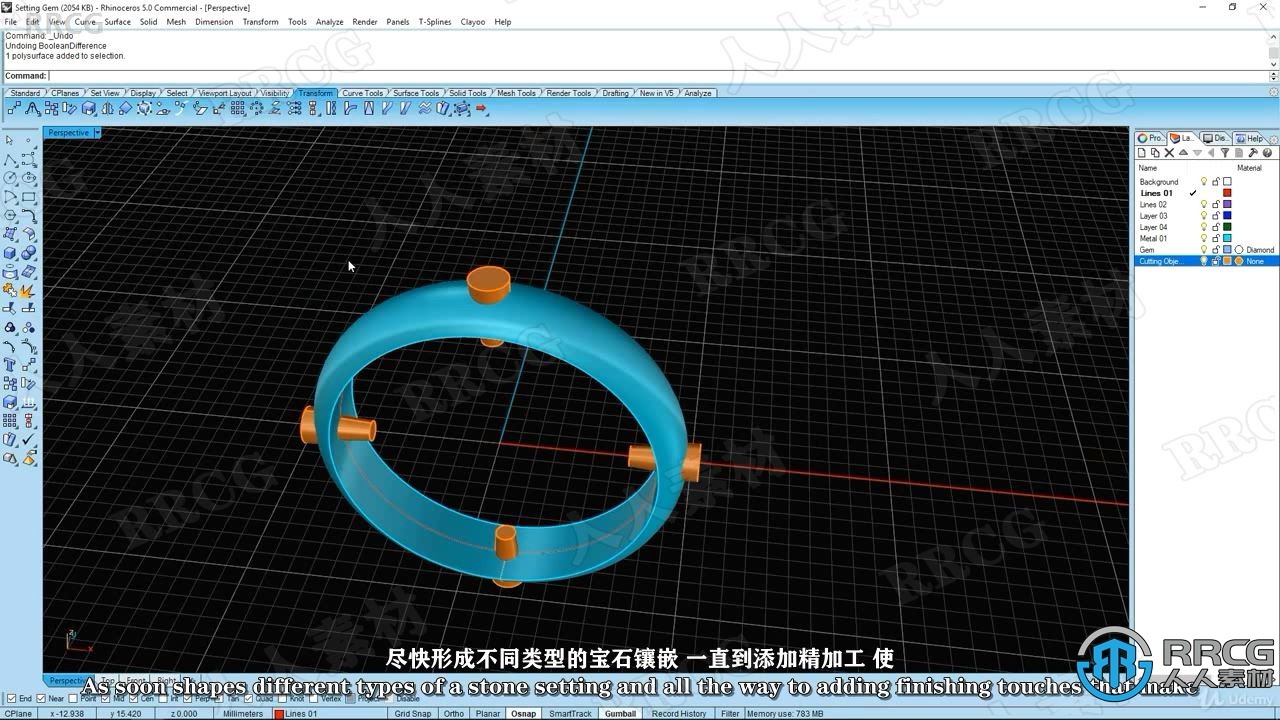Select the Circle tool in left sidebar
Image resolution: width=1280 pixels, height=720 pixels.
click(10, 178)
